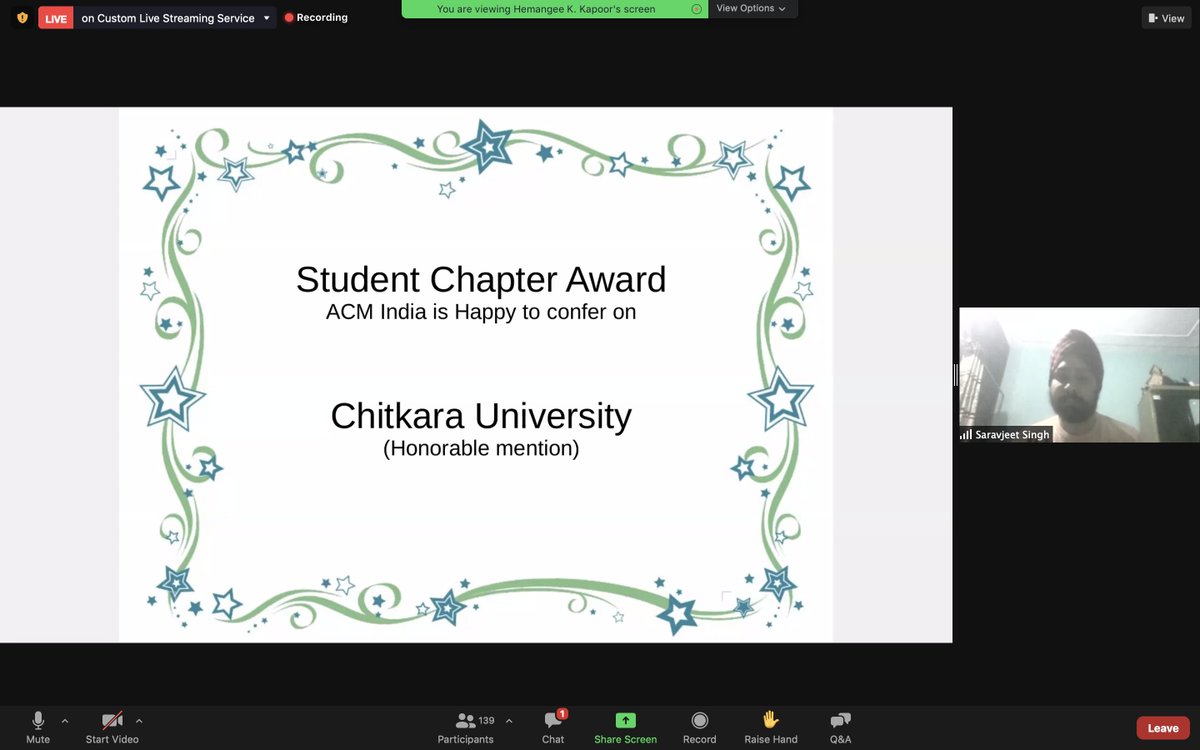
Task: Click the Chitkara University text on slide
Action: pyautogui.click(x=481, y=415)
